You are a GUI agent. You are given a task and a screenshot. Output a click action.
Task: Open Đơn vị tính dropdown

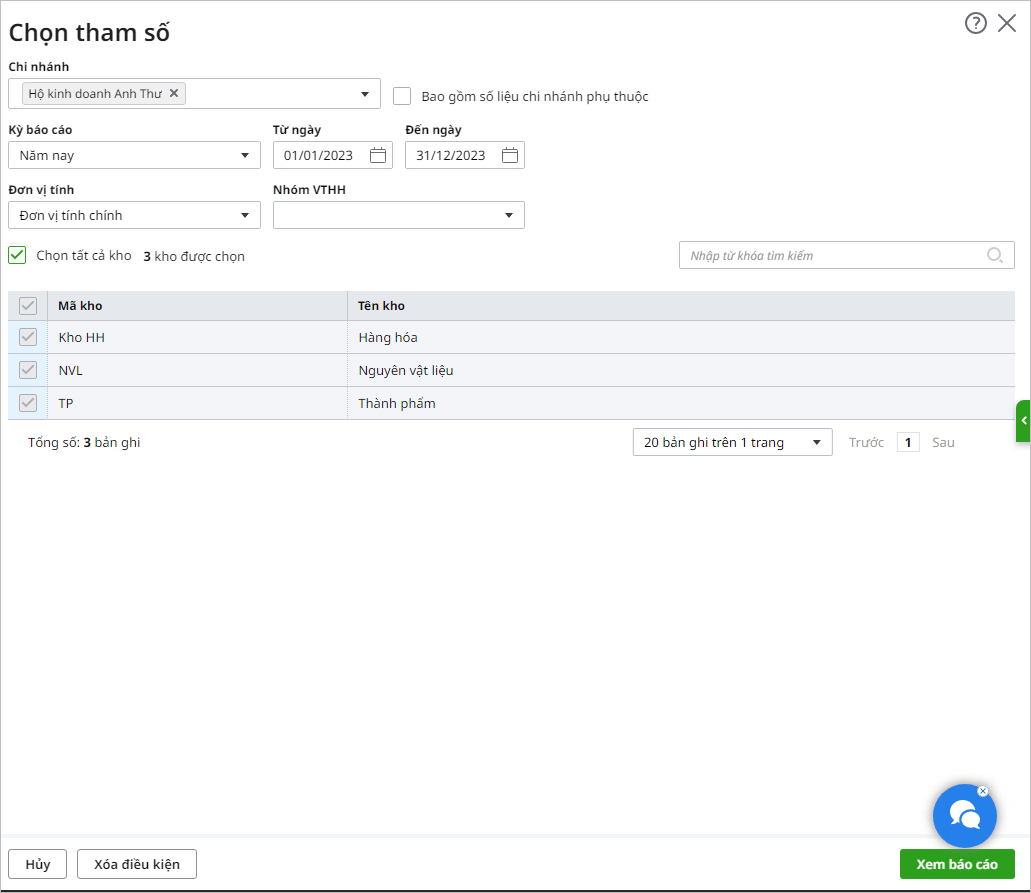point(245,215)
